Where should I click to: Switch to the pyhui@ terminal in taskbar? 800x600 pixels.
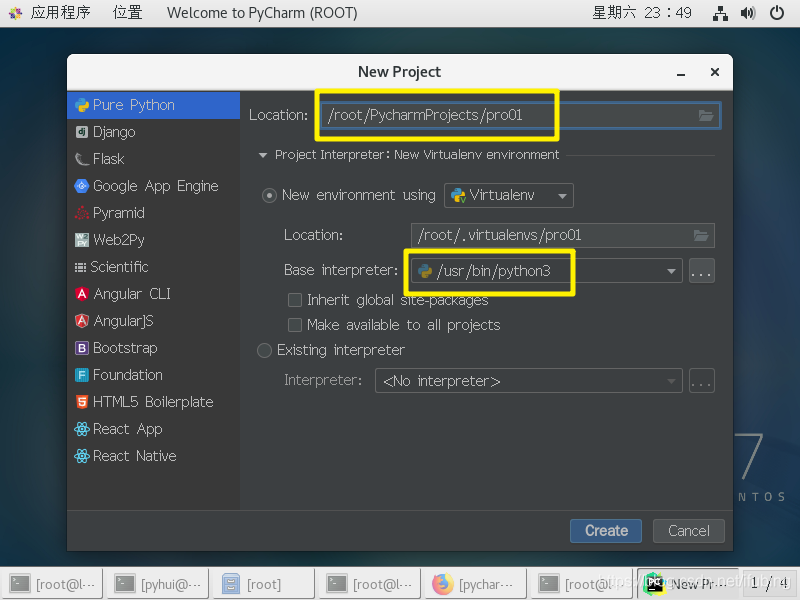pos(160,584)
